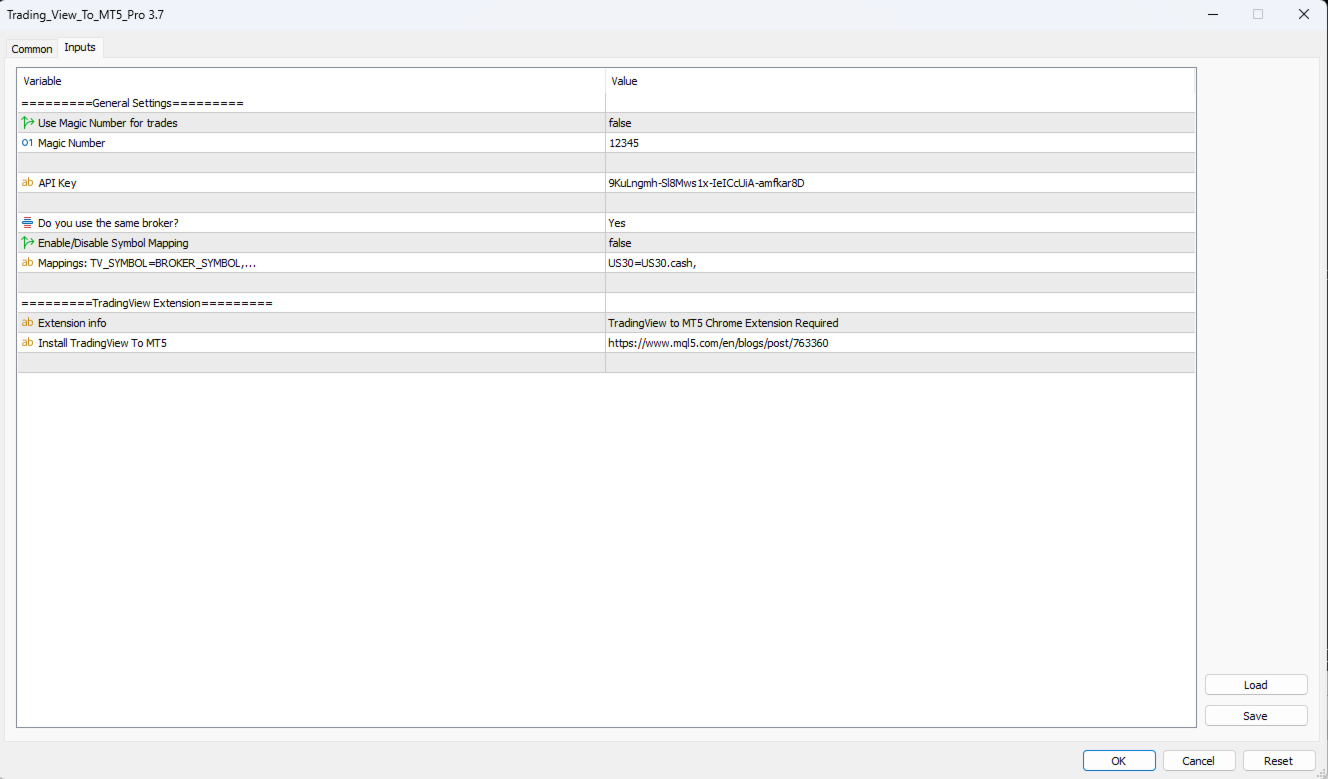Select the General Settings separator row

606,103
